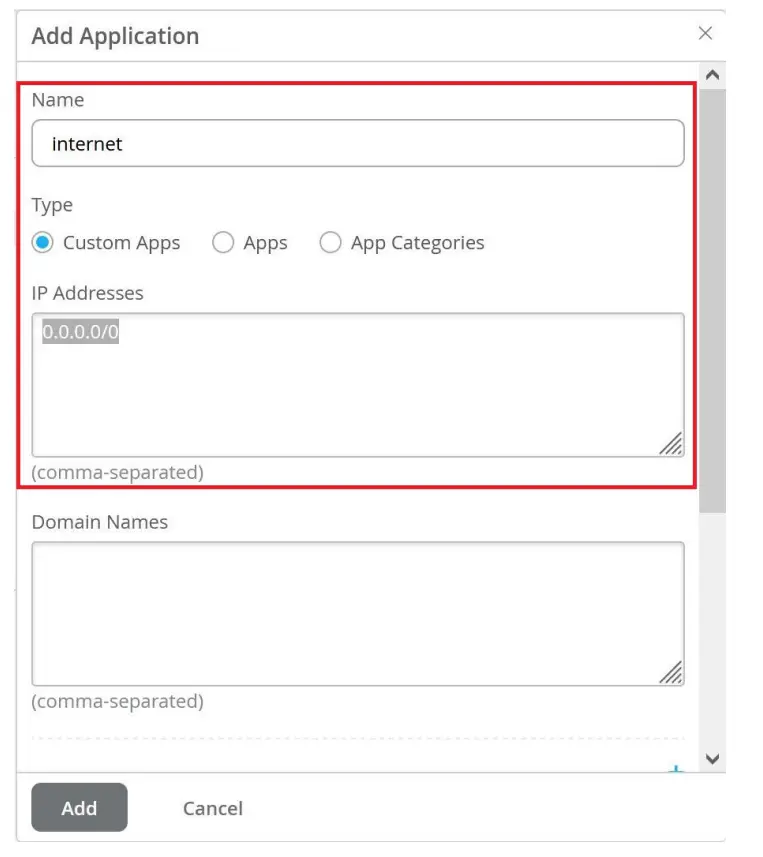Select the Apps radio button
Viewport: 763px width, 857px height.
tap(223, 243)
